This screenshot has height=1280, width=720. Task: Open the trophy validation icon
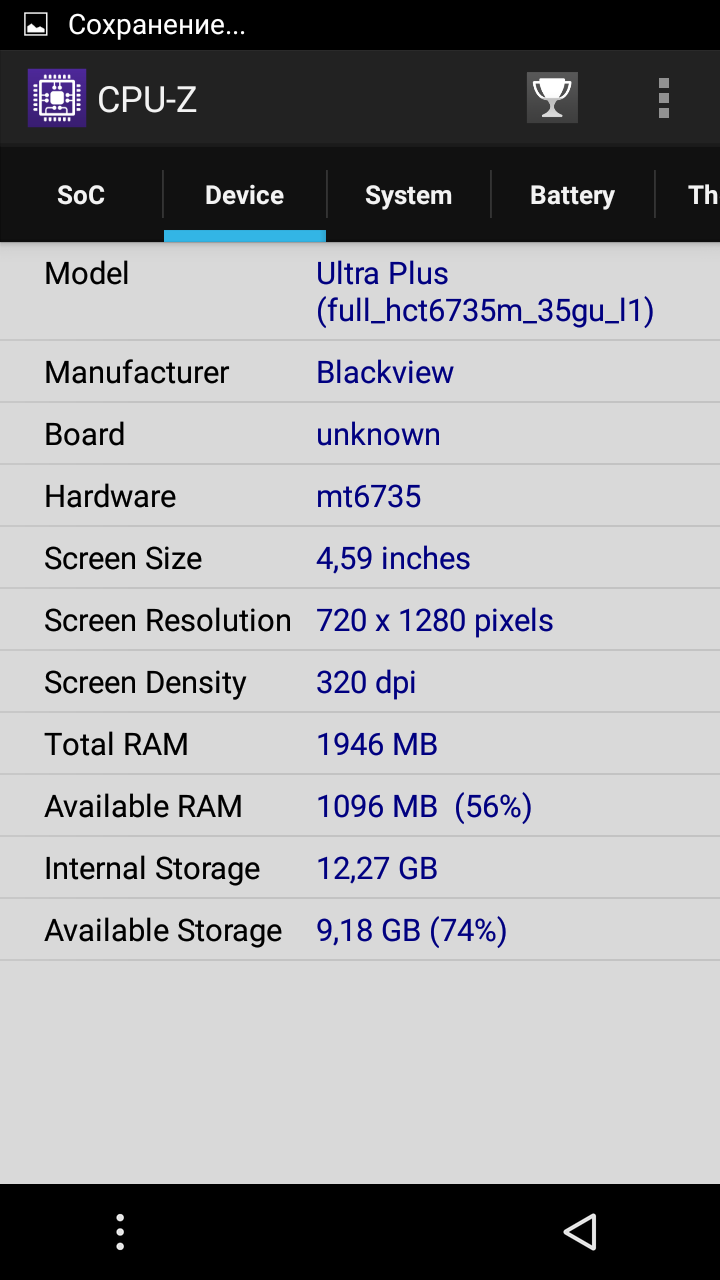point(552,98)
